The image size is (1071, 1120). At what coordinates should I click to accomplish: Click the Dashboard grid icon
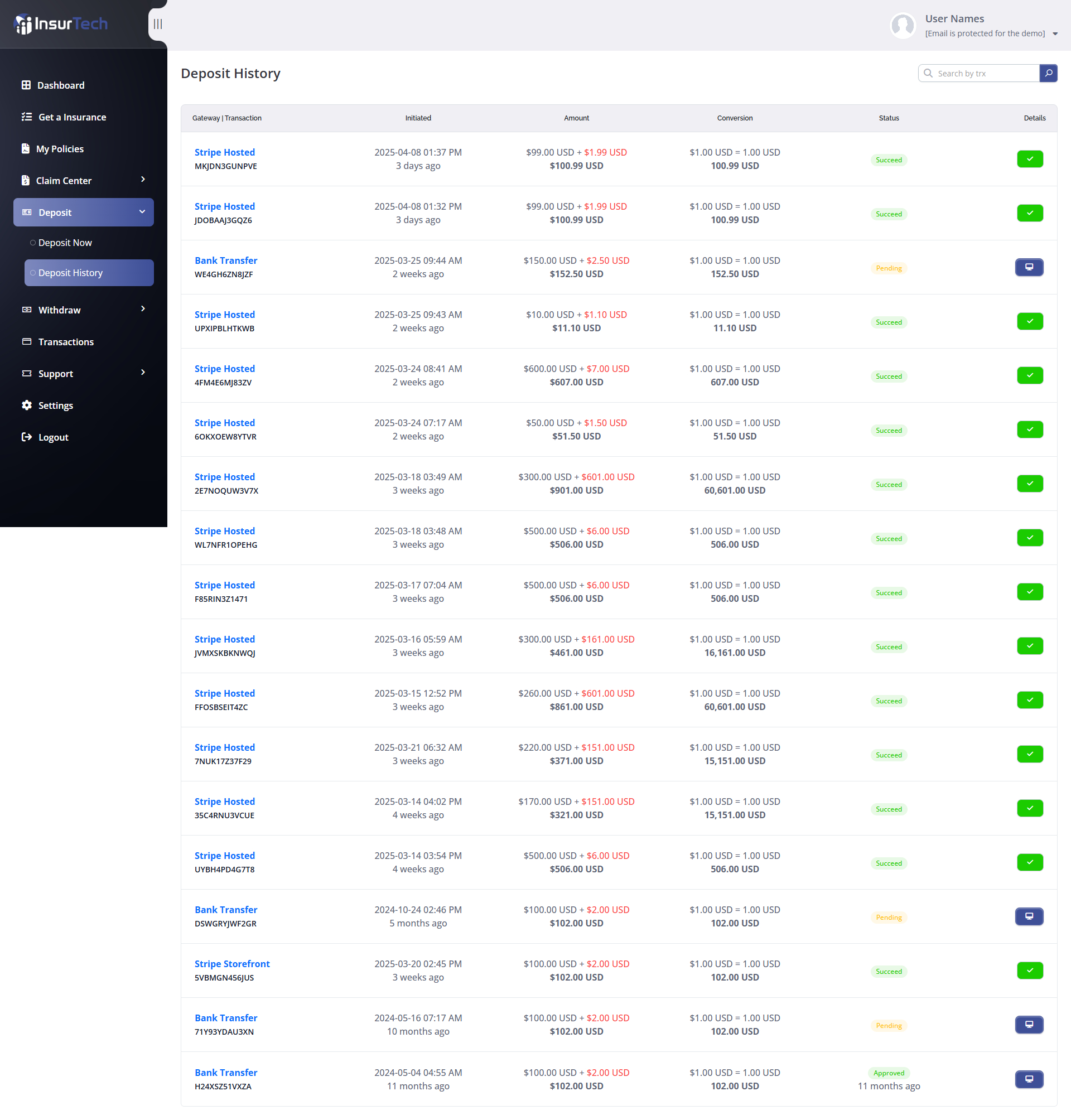pyautogui.click(x=26, y=85)
